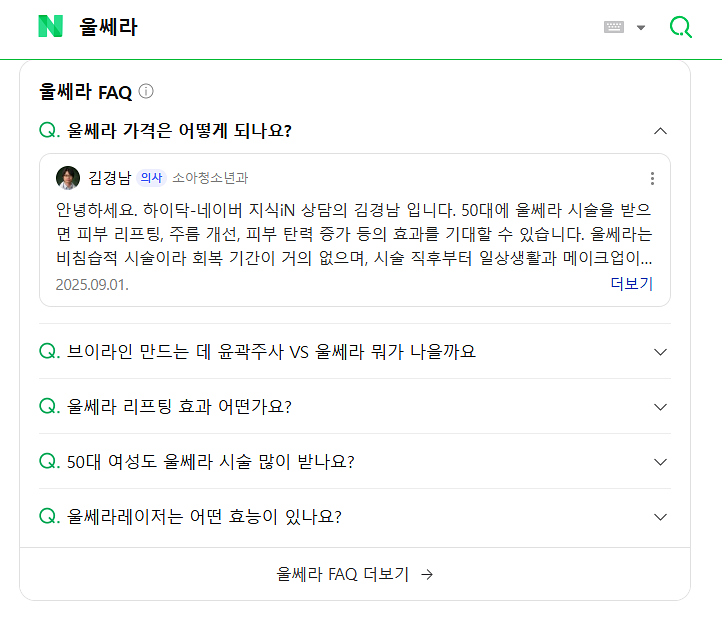Click the 울쎄라 search query field
The height and width of the screenshot is (625, 722).
click(x=300, y=27)
